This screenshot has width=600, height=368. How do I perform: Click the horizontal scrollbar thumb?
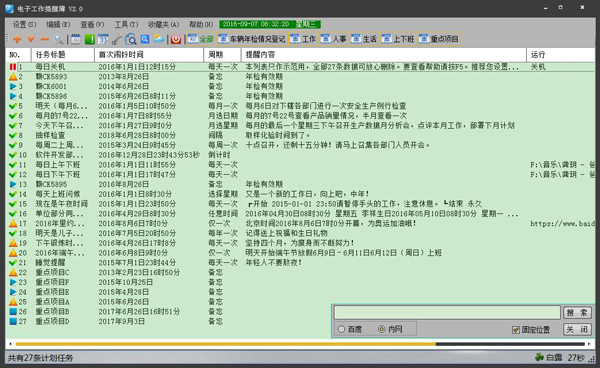[226, 344]
